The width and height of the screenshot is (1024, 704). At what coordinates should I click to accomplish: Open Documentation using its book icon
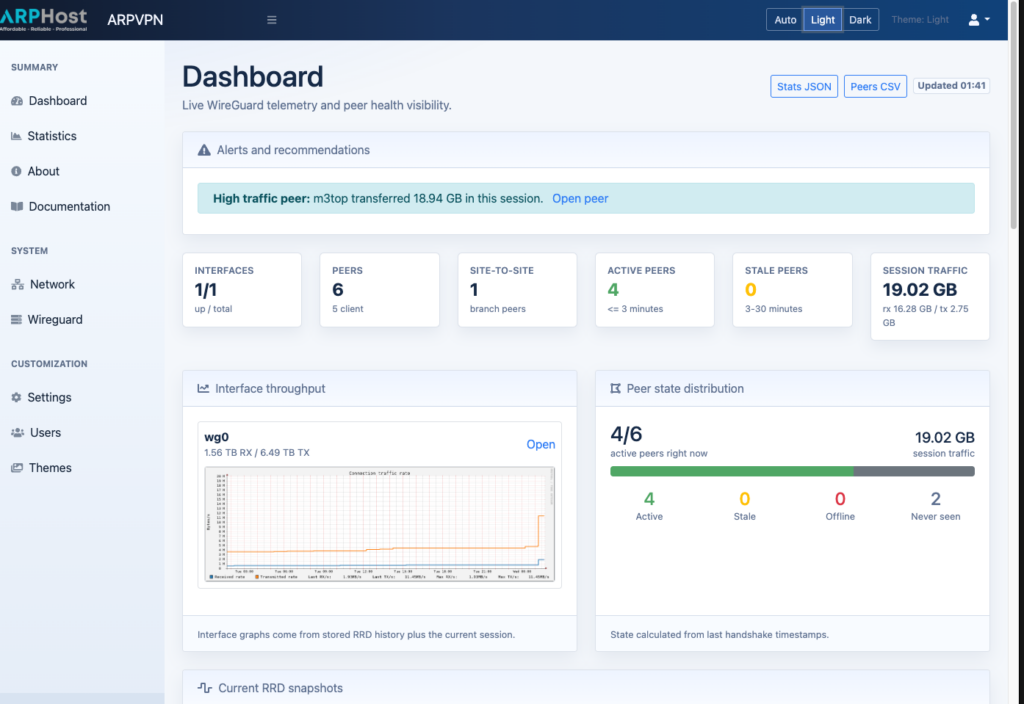point(18,206)
